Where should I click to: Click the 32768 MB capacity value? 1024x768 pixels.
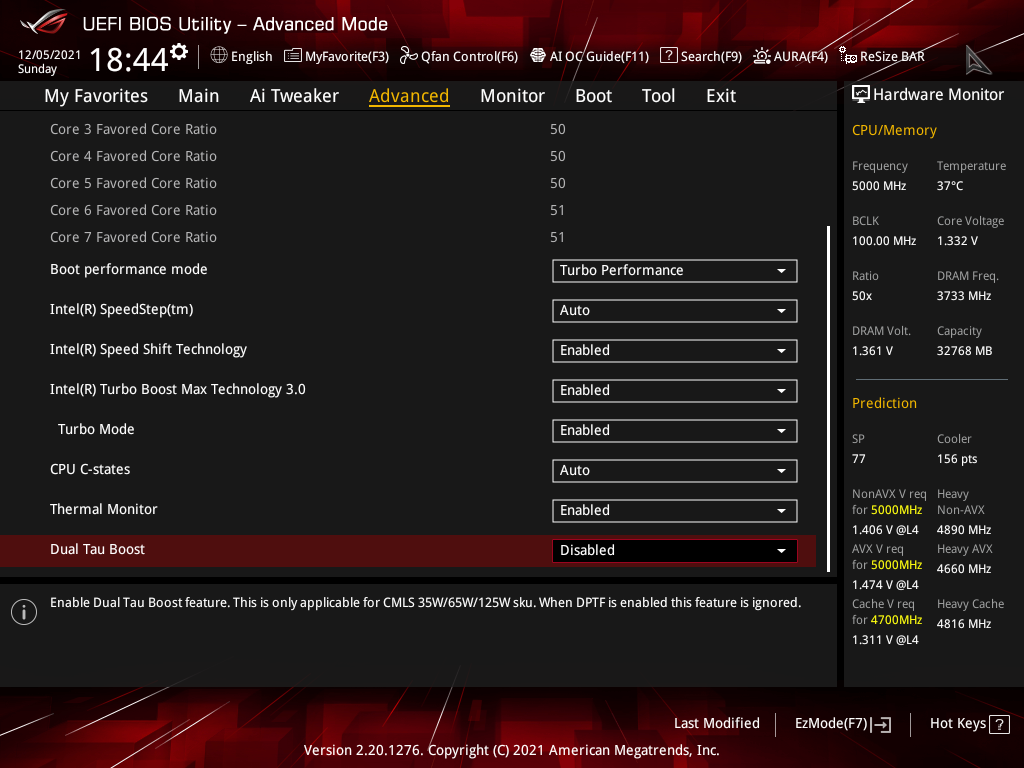pos(964,351)
